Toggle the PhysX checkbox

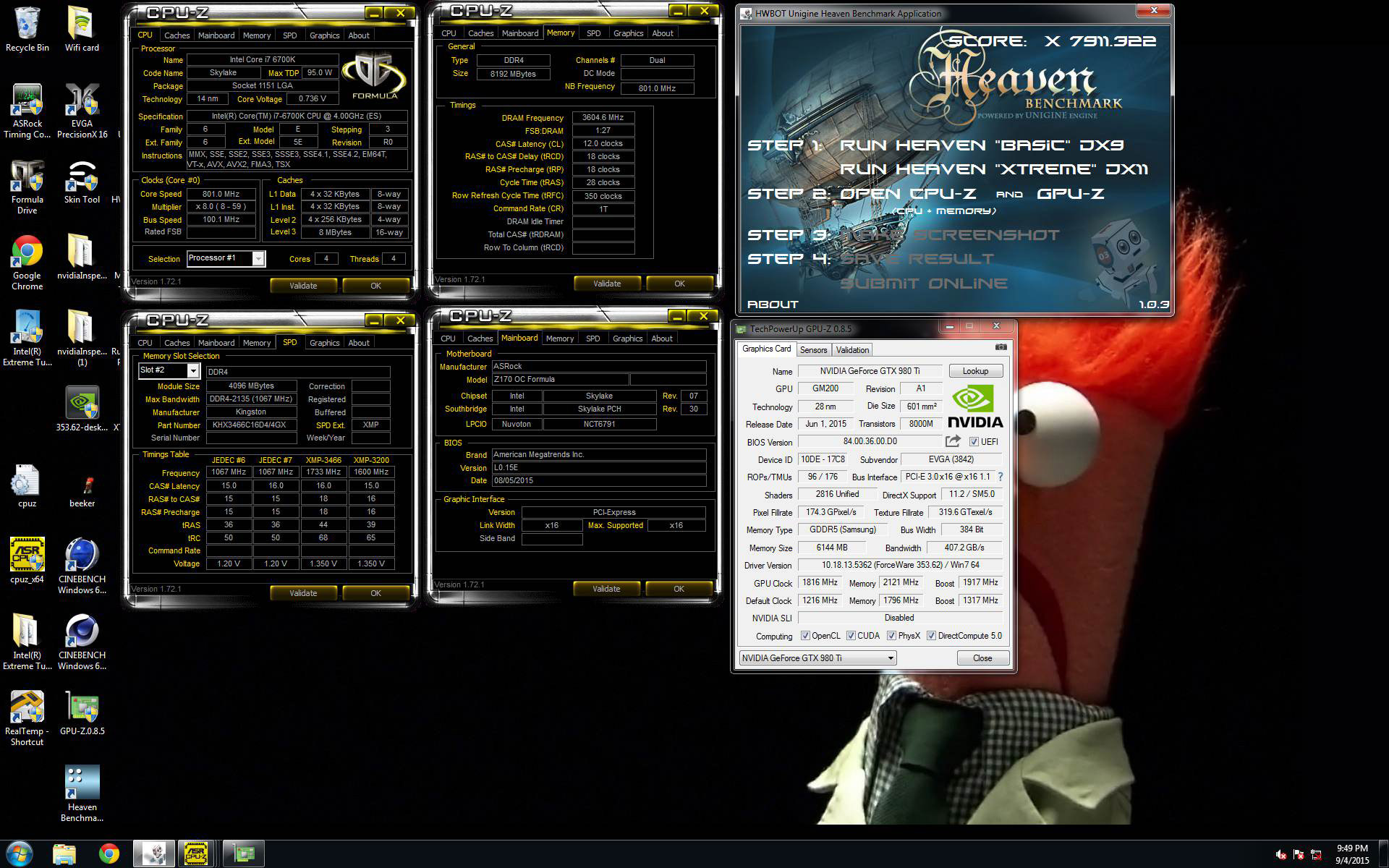coord(891,636)
